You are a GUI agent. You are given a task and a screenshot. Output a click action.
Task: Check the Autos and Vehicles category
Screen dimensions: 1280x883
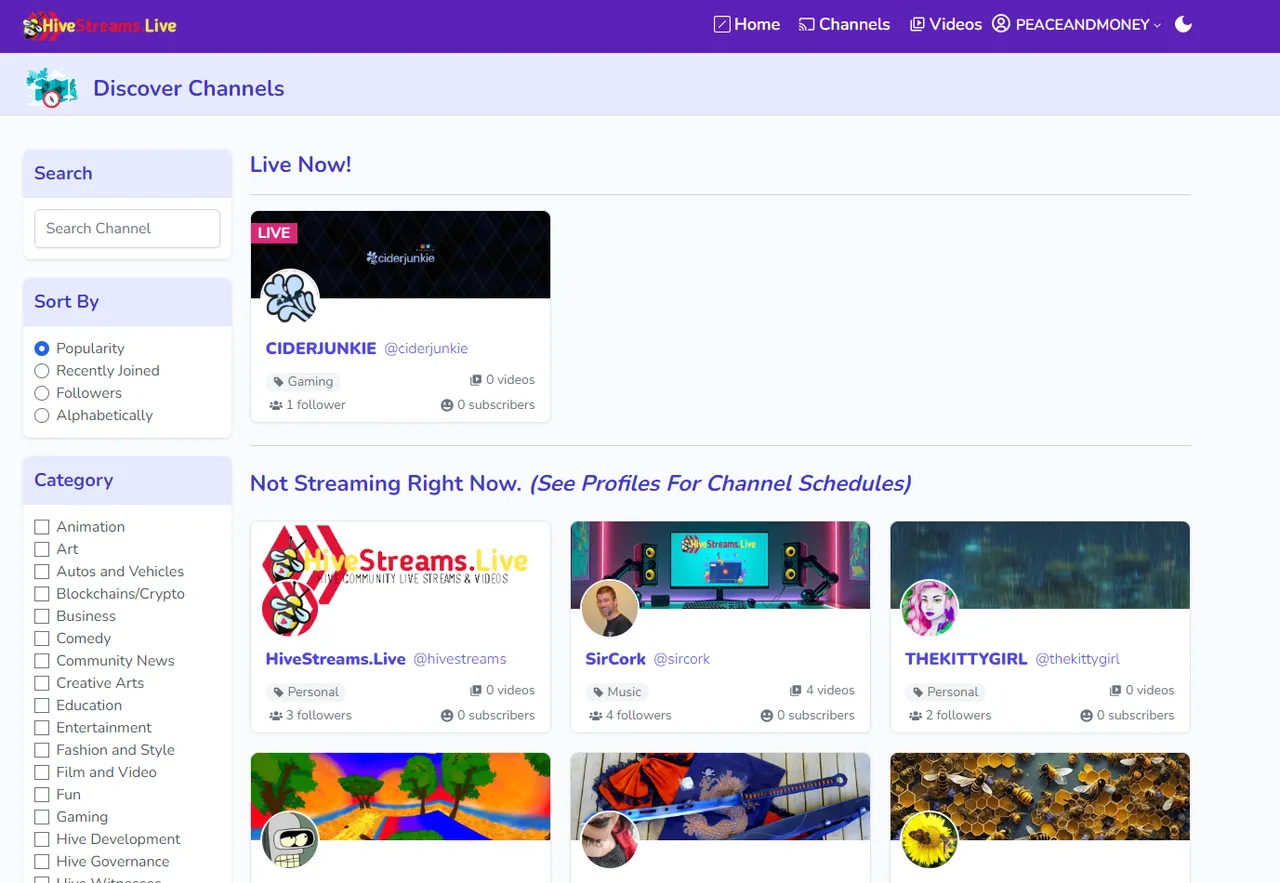(x=42, y=571)
